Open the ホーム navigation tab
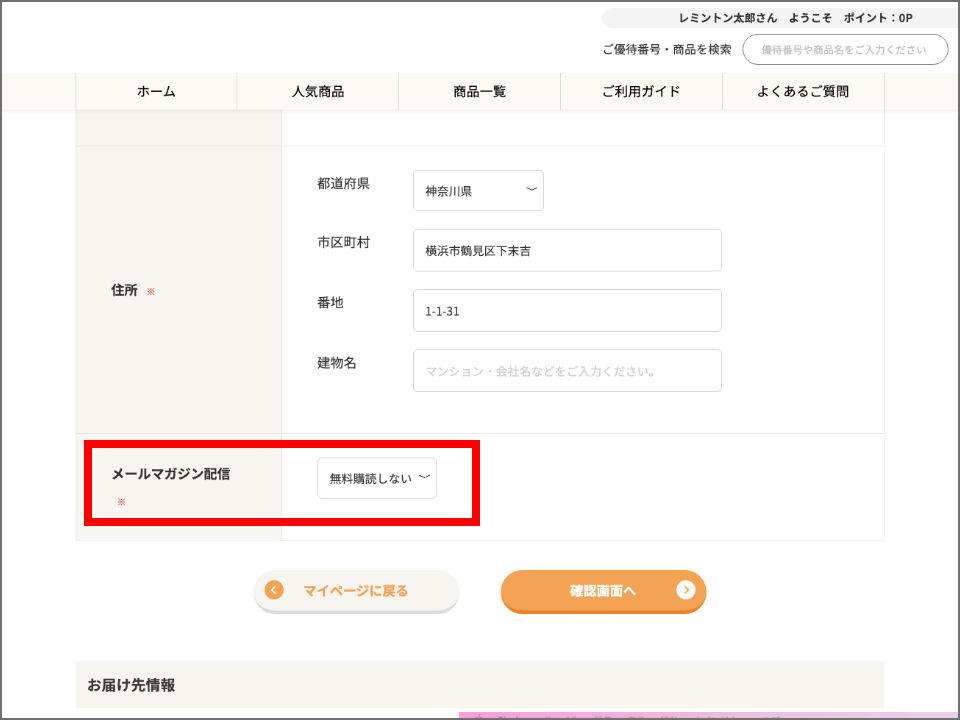The height and width of the screenshot is (720, 960). [x=156, y=92]
